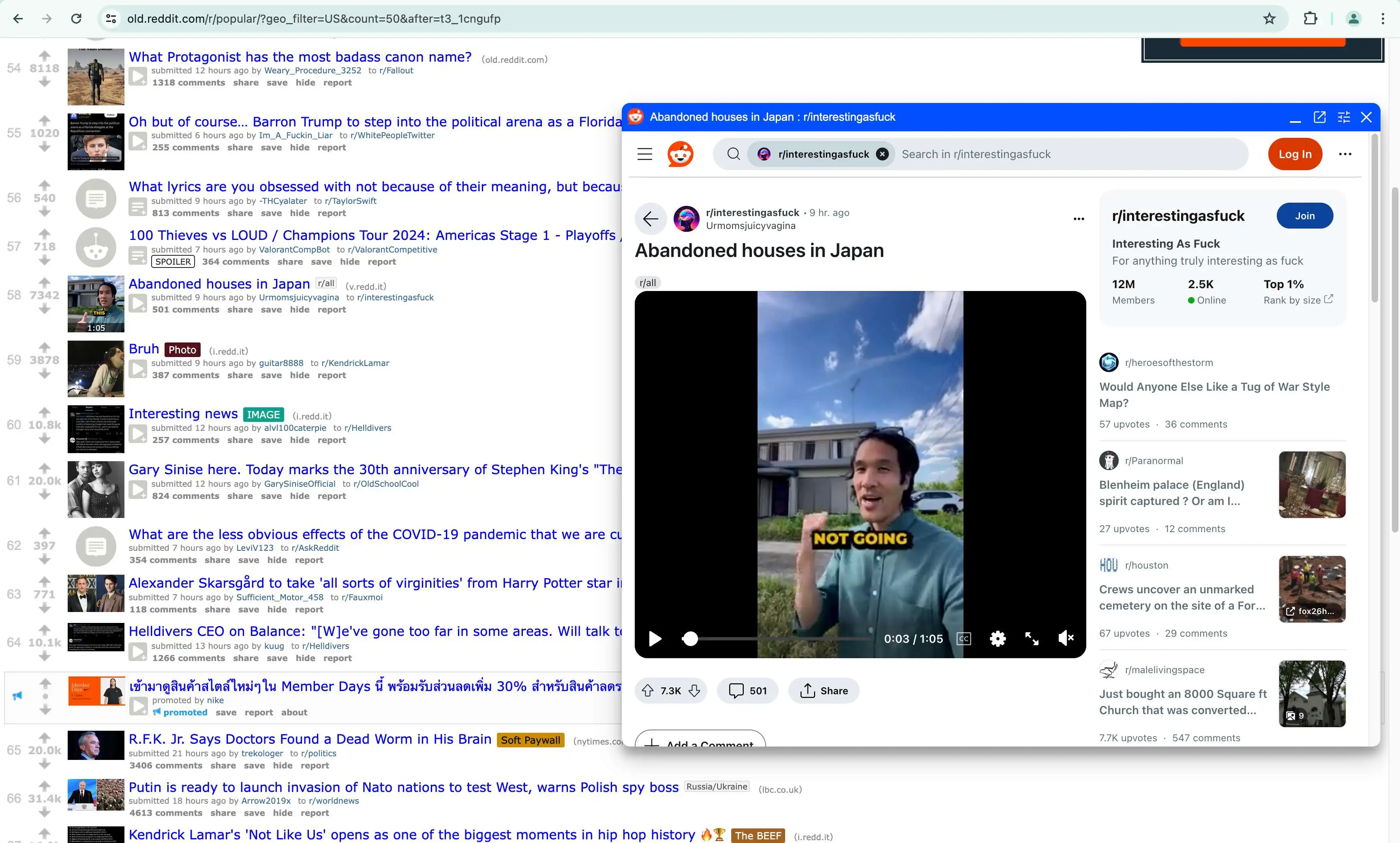Save the Gary Sinise post
This screenshot has height=843, width=1400.
pos(271,496)
